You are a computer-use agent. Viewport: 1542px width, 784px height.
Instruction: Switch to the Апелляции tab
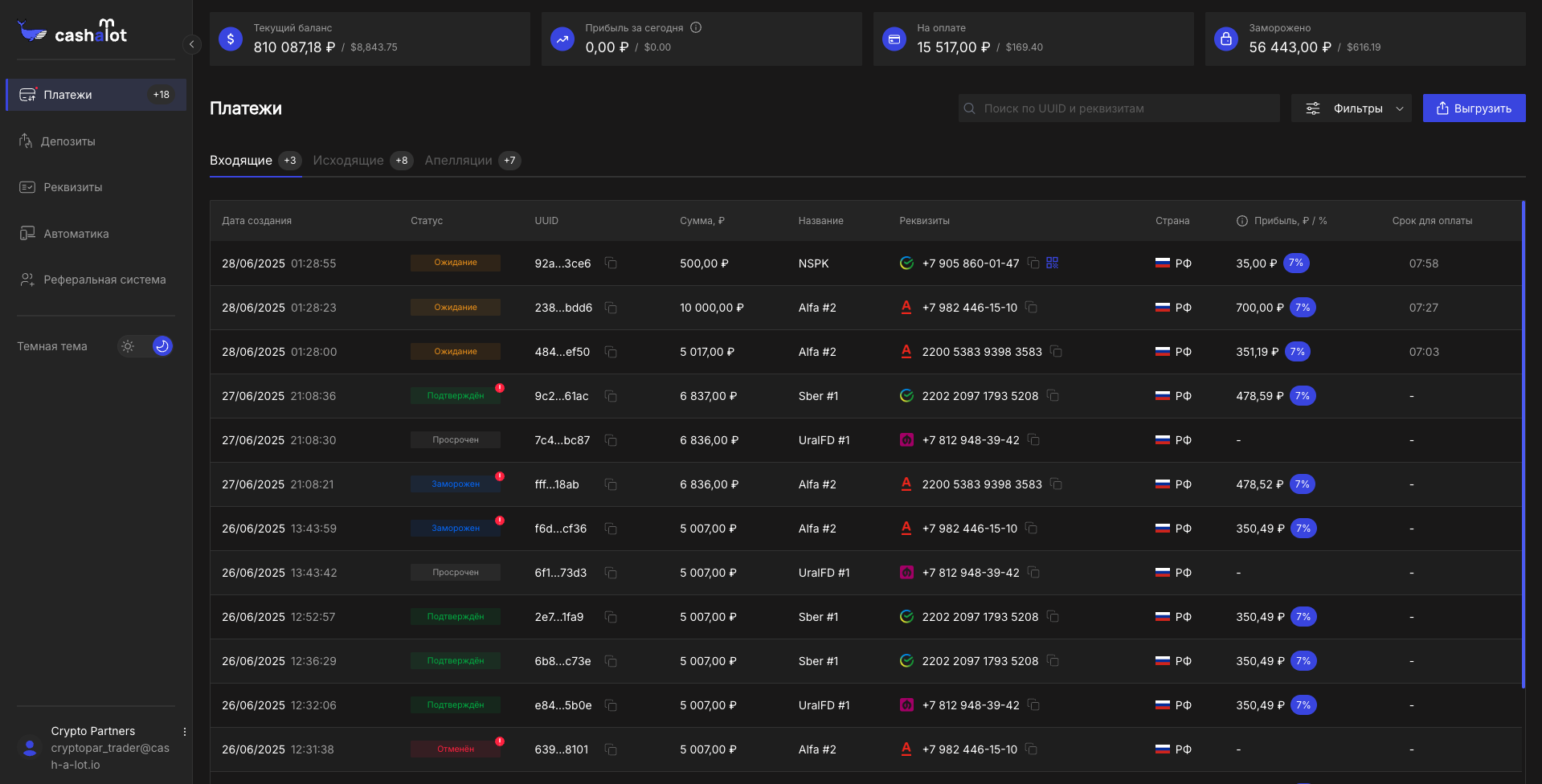coord(472,161)
